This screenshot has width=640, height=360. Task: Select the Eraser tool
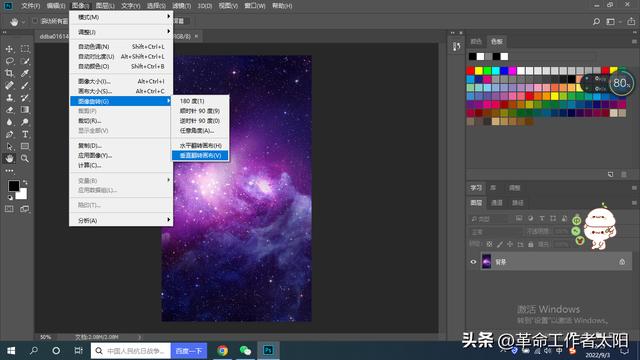tap(9, 110)
